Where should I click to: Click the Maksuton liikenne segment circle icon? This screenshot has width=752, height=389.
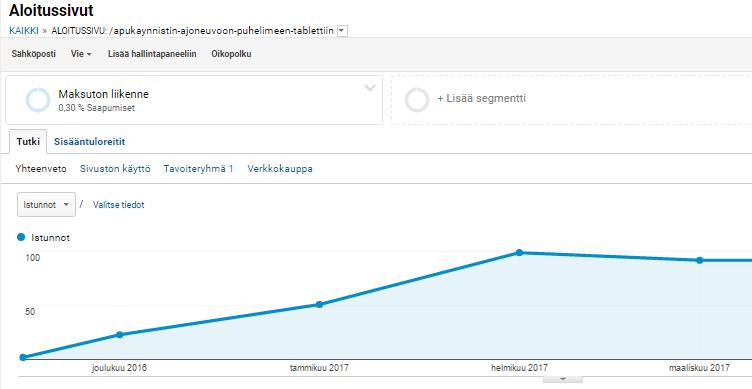38,100
